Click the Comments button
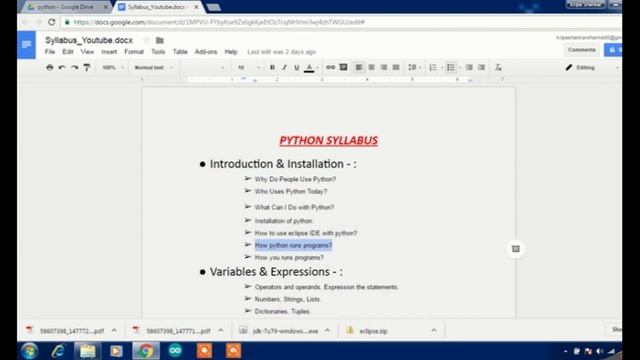This screenshot has height=360, width=640. point(582,50)
